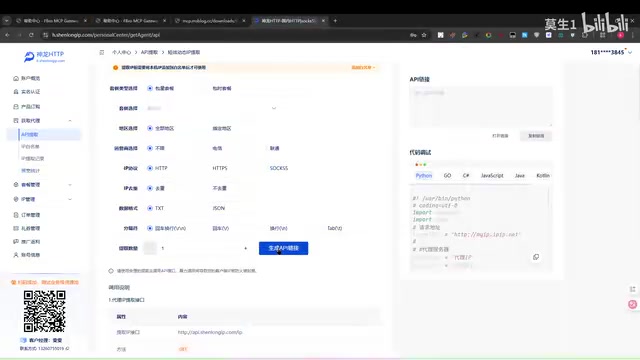Open 账户概览 house icon in sidebar
This screenshot has height=360, width=640.
click(16, 78)
